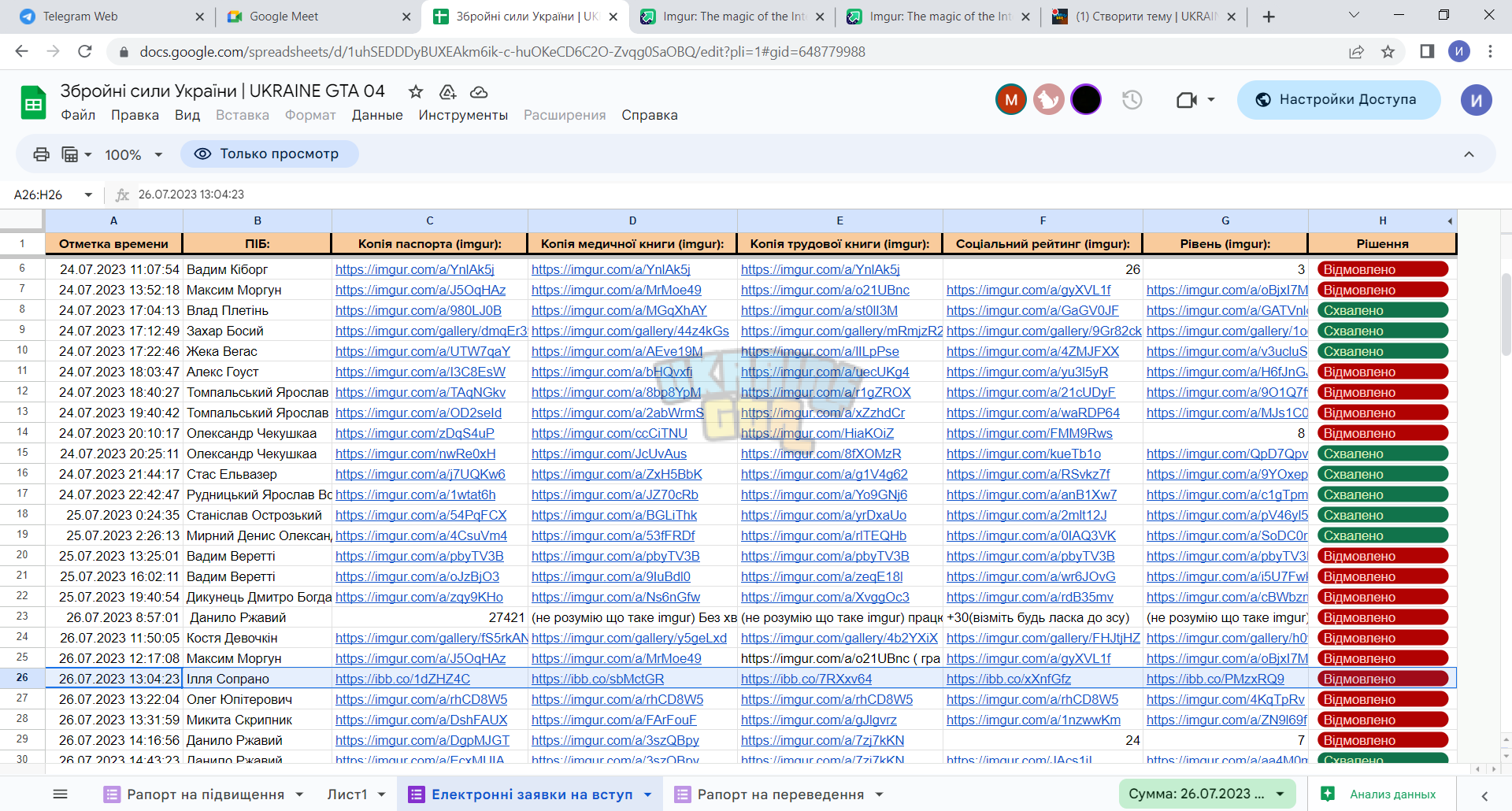The image size is (1512, 811).
Task: Open Рапорт на підвищення sheet menu arrow
Action: point(299,794)
